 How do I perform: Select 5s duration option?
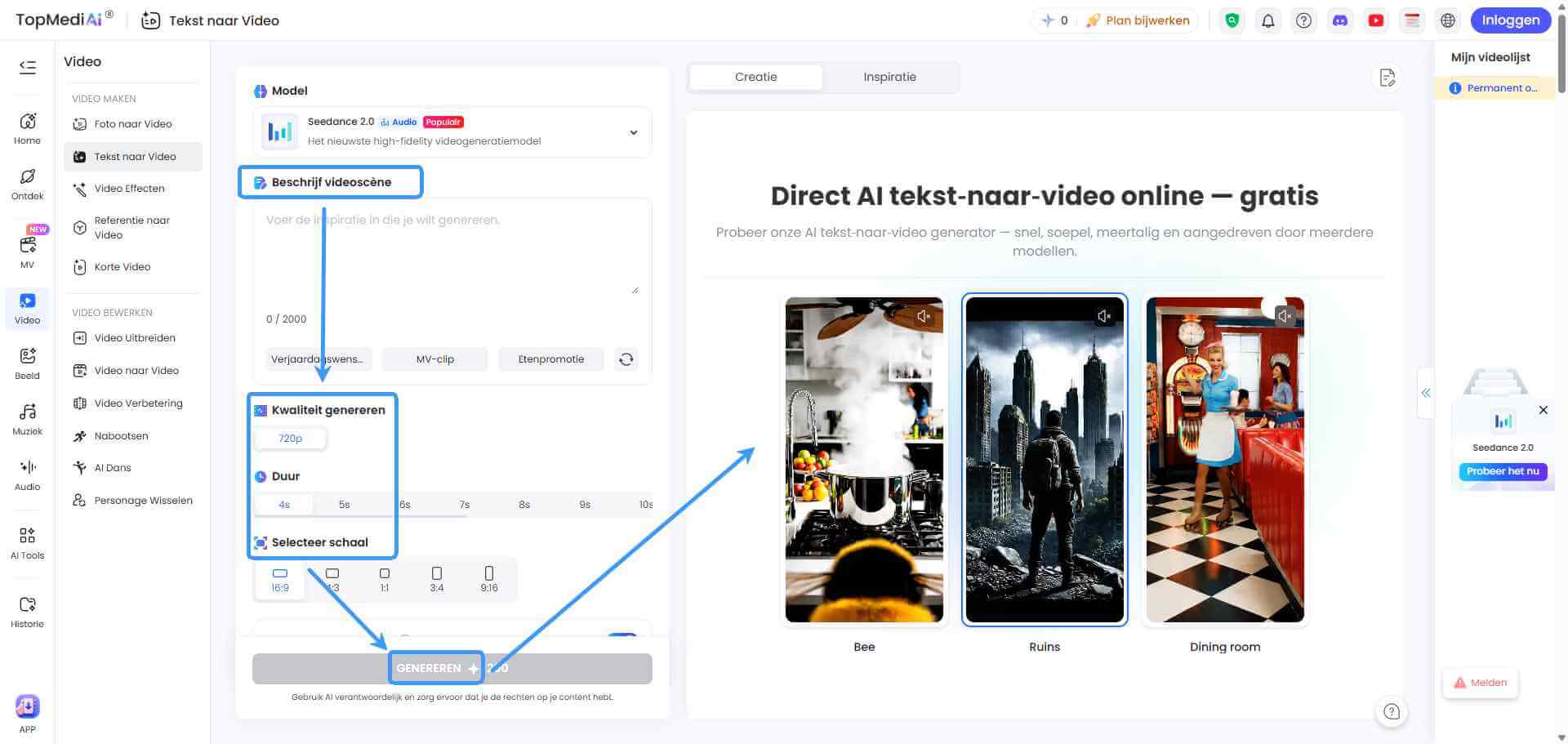(344, 505)
